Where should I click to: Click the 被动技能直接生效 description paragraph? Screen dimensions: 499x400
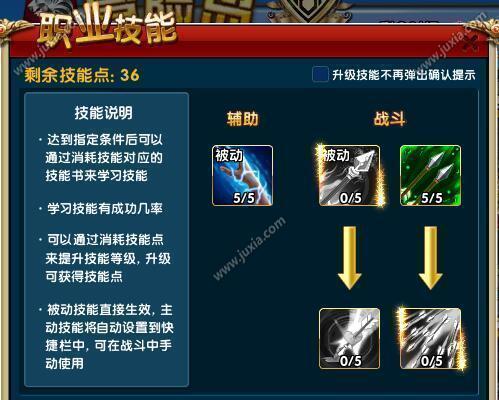coord(106,337)
